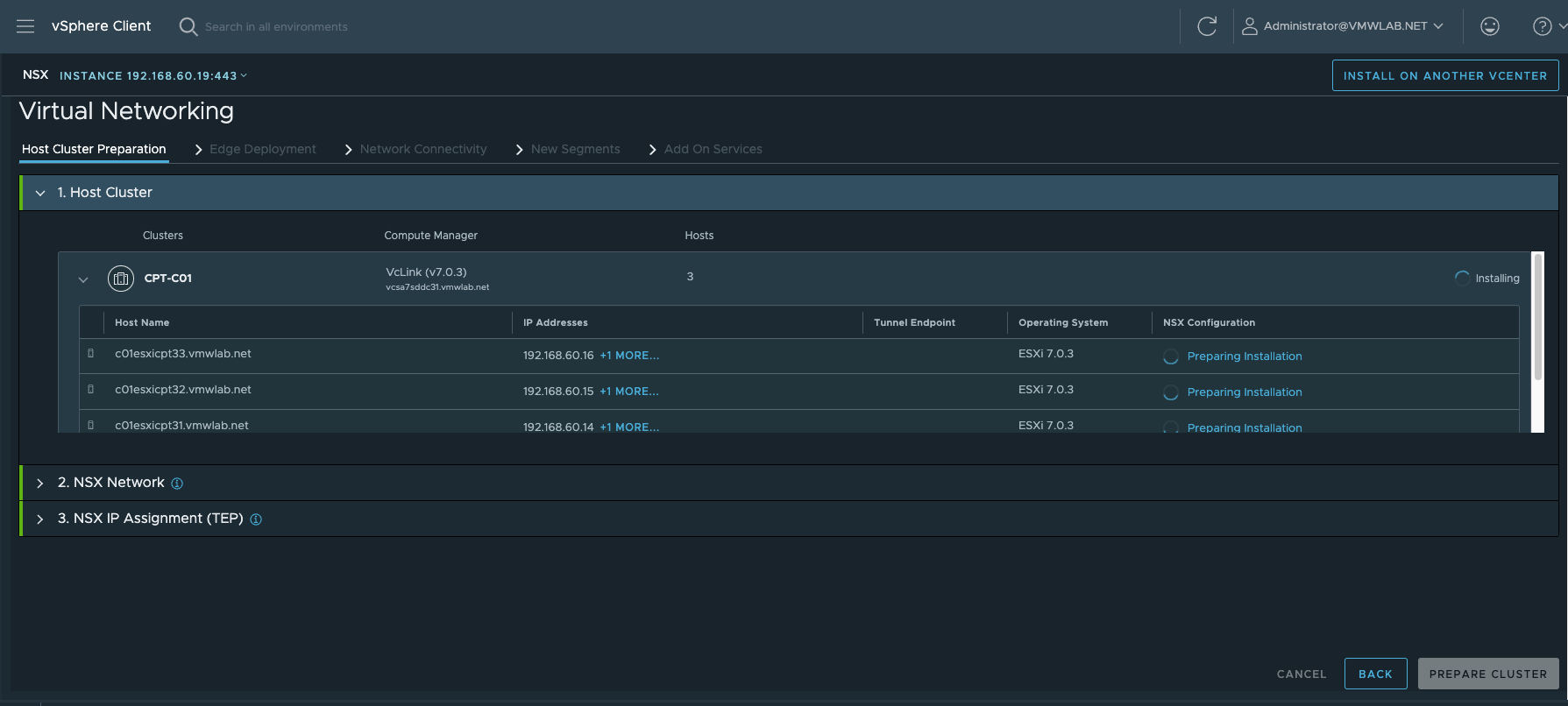Click the CPT-C01 cluster icon
This screenshot has width=1568, height=706.
(121, 279)
